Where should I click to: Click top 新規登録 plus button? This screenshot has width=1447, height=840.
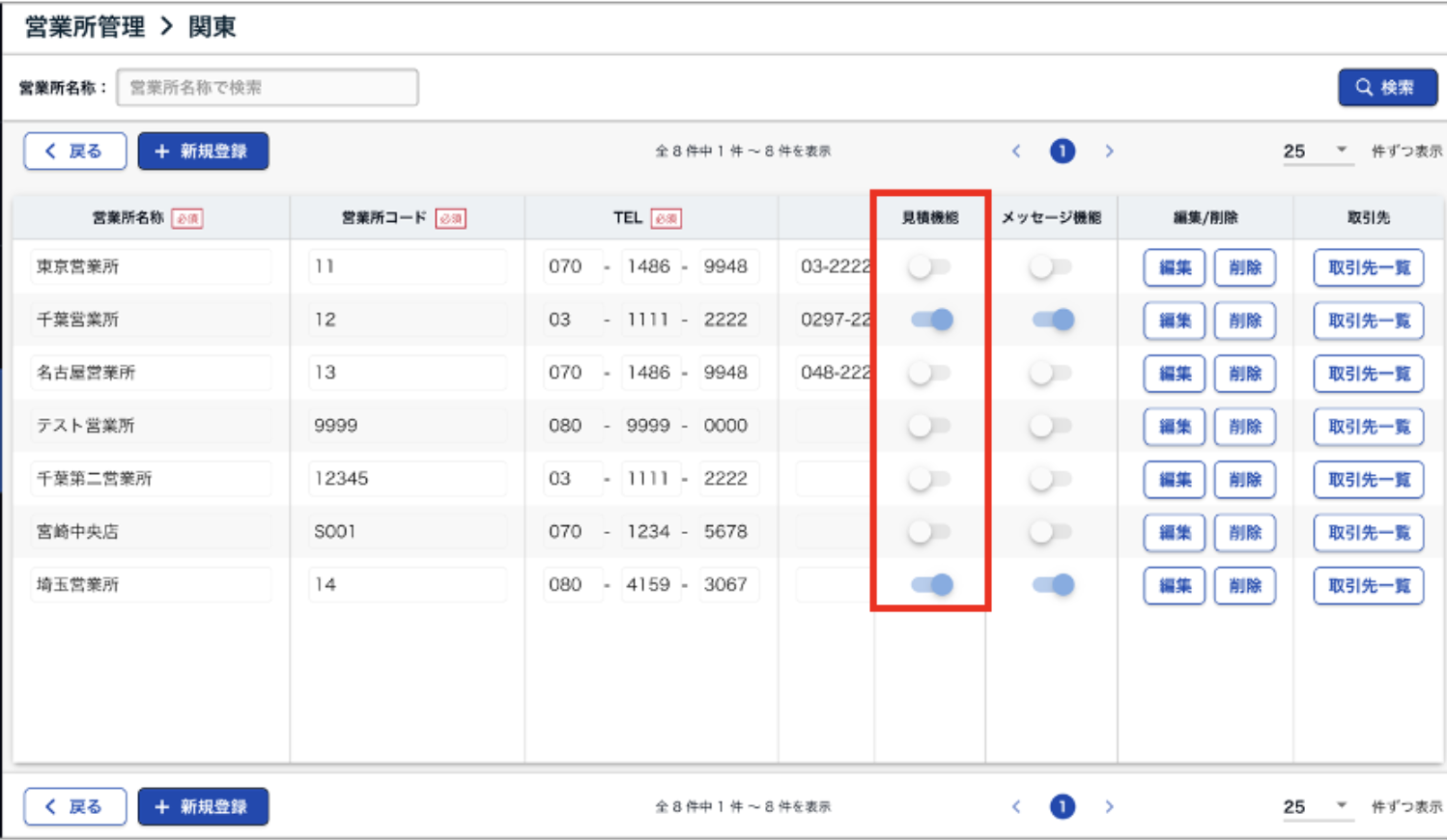pyautogui.click(x=203, y=151)
